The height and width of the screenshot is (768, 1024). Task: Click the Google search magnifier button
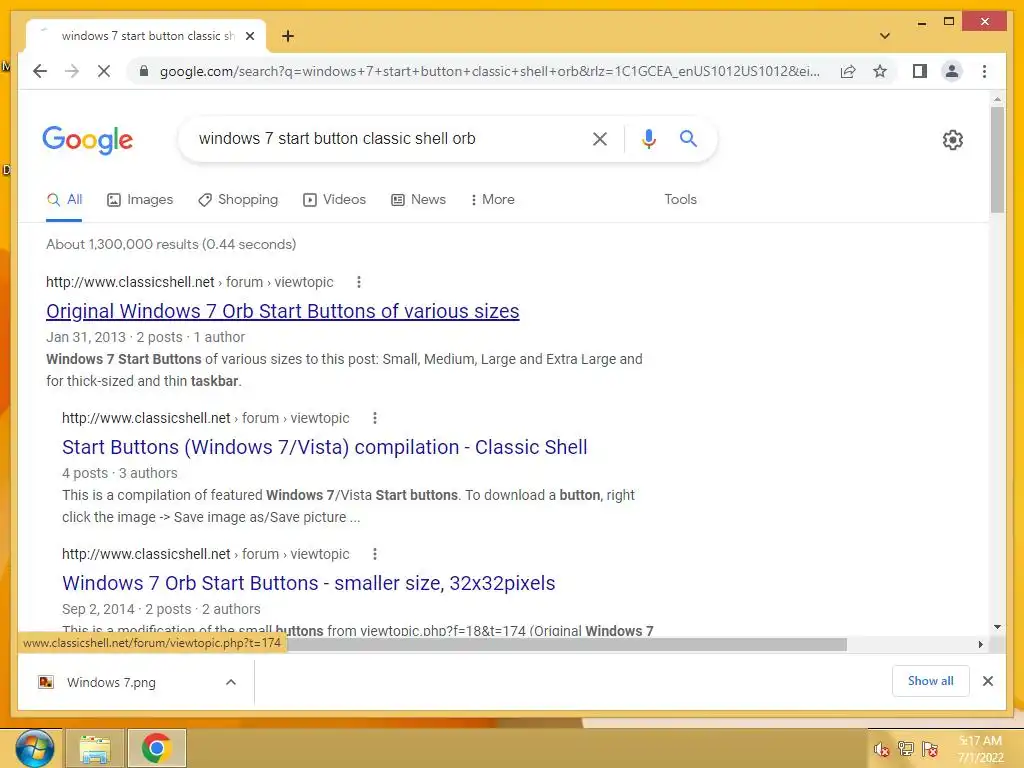(688, 138)
